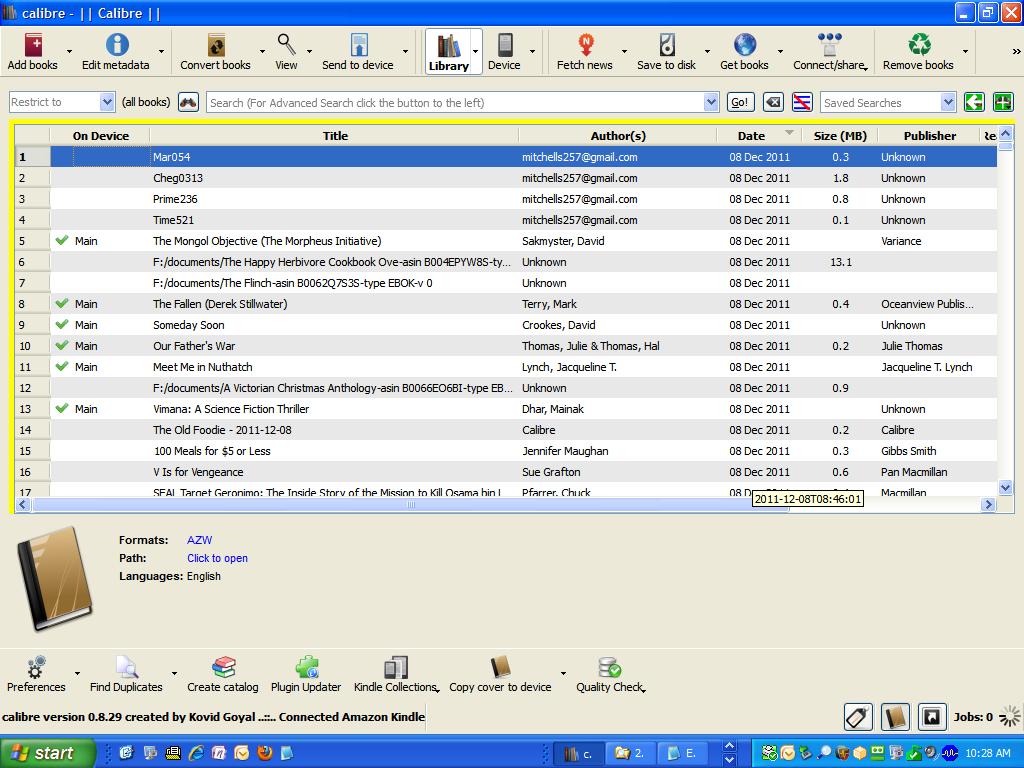Screen dimensions: 1024x768
Task: Click the Convert books icon
Action: 215,46
